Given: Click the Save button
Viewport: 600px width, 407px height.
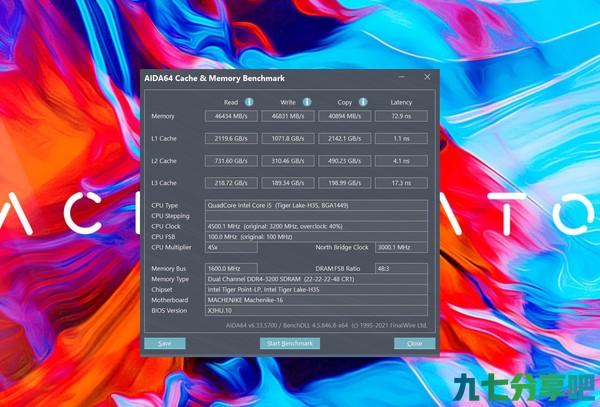Looking at the screenshot, I should click(x=165, y=343).
